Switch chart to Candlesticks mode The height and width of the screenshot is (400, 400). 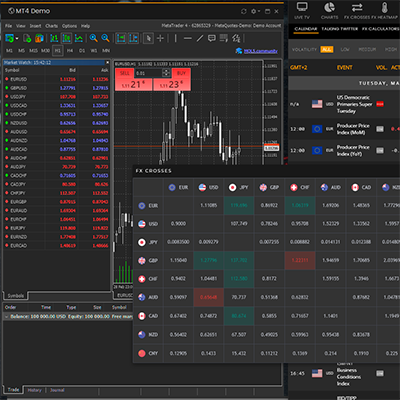click(x=66, y=38)
